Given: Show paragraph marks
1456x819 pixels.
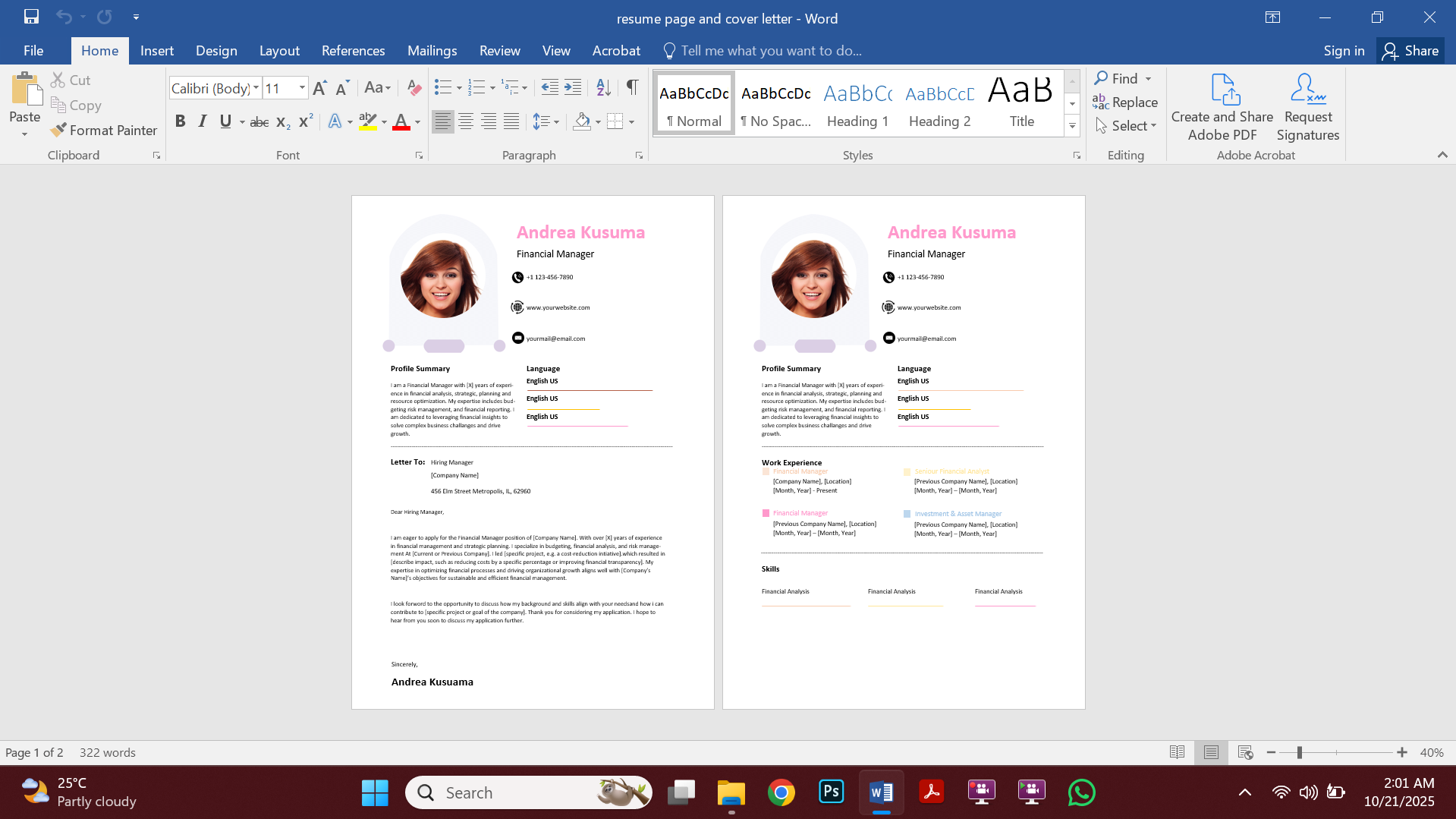Looking at the screenshot, I should click(x=632, y=87).
